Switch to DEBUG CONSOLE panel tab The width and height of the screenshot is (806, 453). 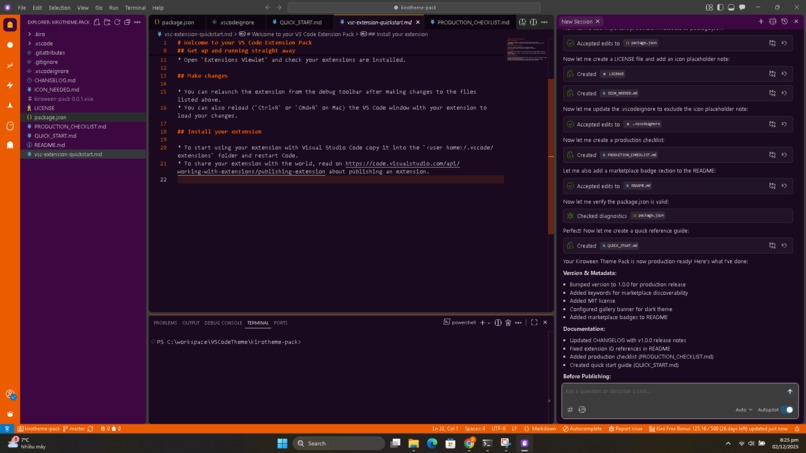223,323
